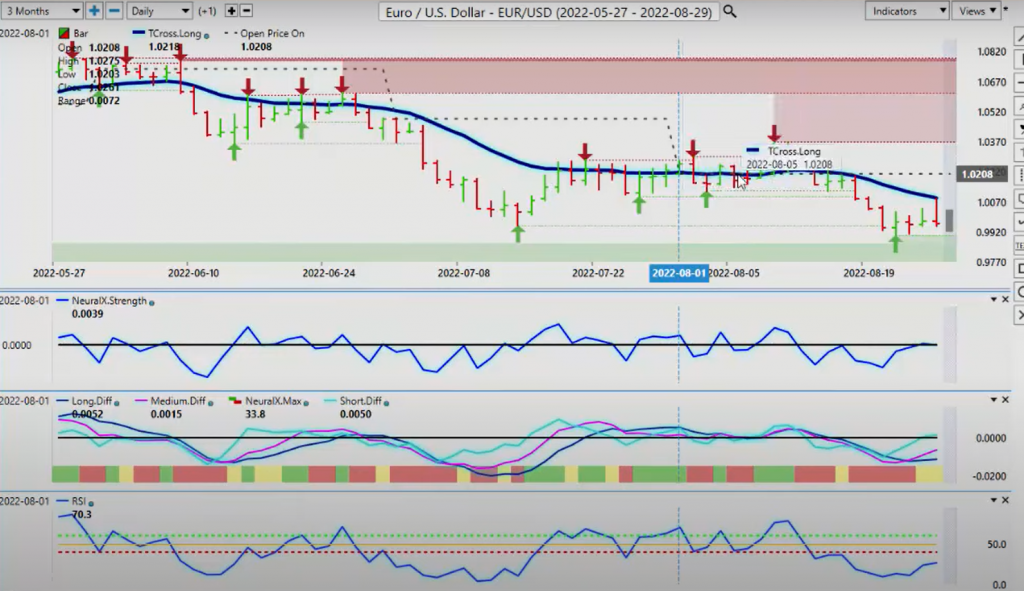Close the Long.Diff indicator panel
The width and height of the screenshot is (1024, 591).
tap(1006, 400)
